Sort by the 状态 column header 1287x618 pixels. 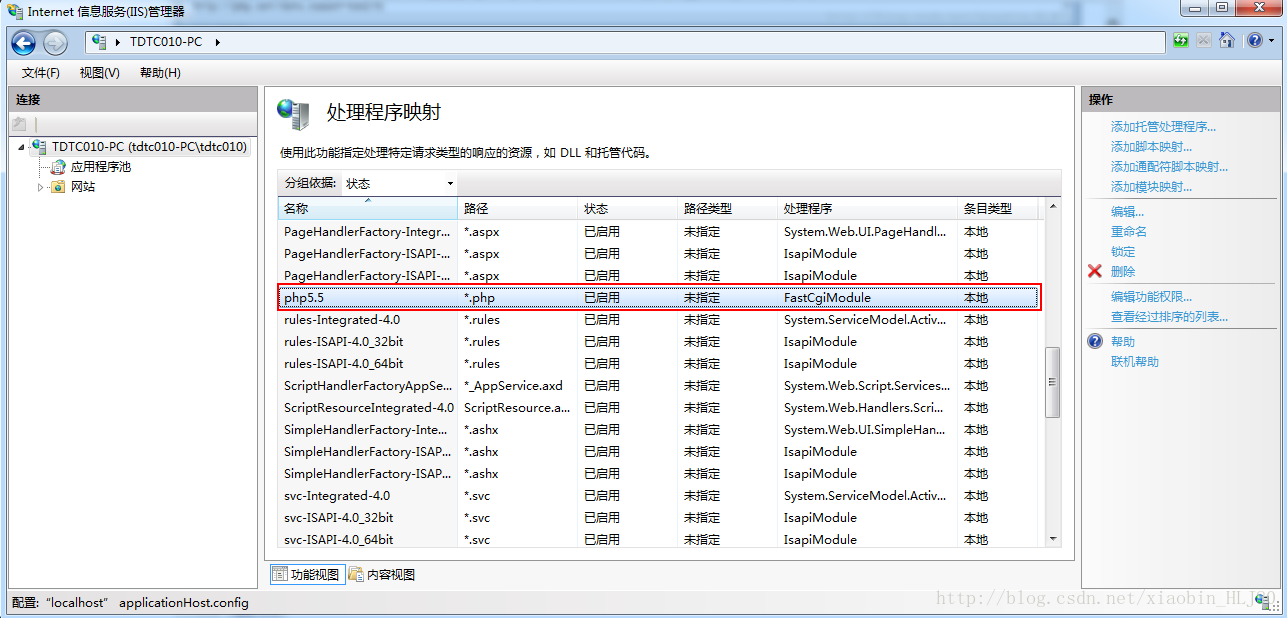coord(627,209)
